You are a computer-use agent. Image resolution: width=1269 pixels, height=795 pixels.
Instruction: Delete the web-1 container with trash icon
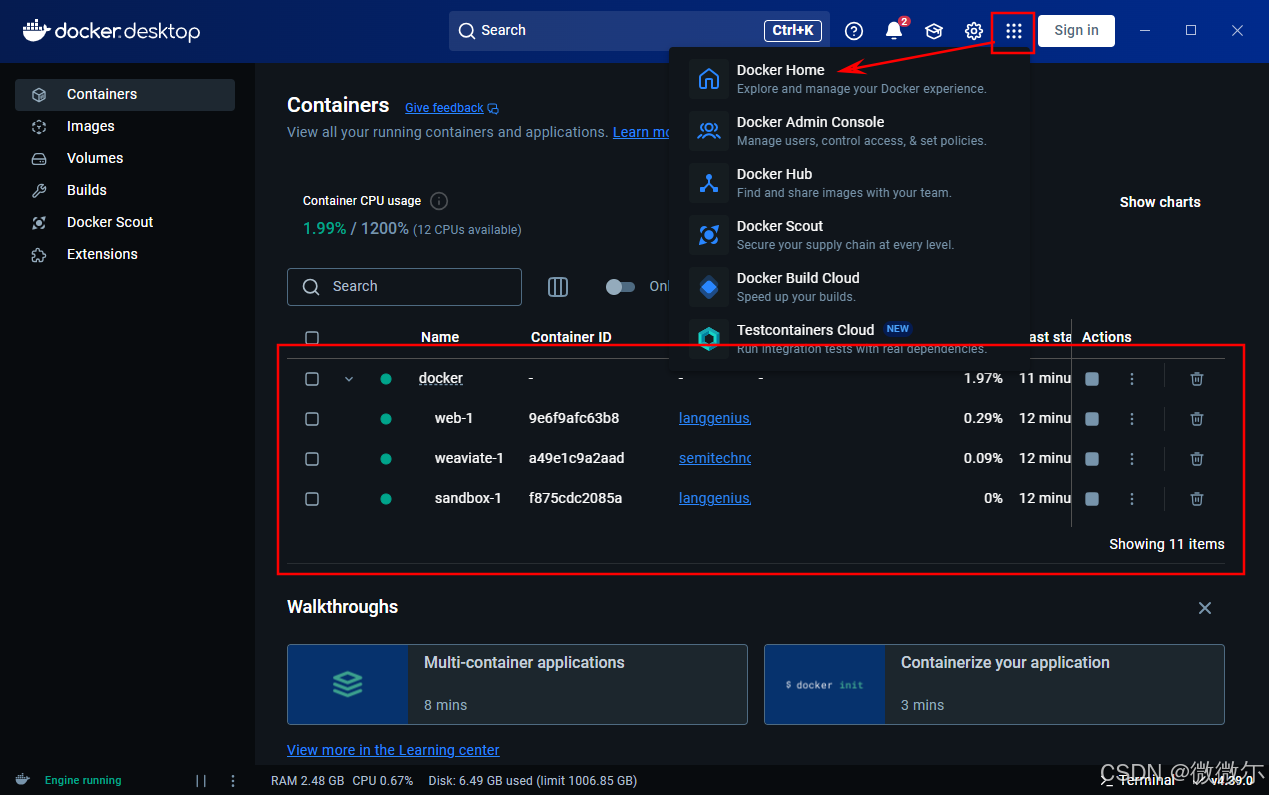point(1196,419)
